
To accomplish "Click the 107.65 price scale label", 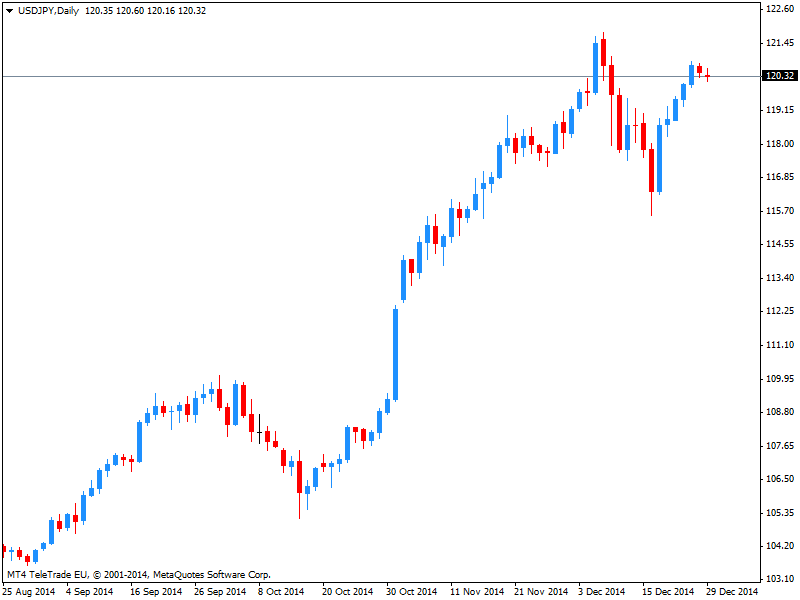I will (x=780, y=445).
